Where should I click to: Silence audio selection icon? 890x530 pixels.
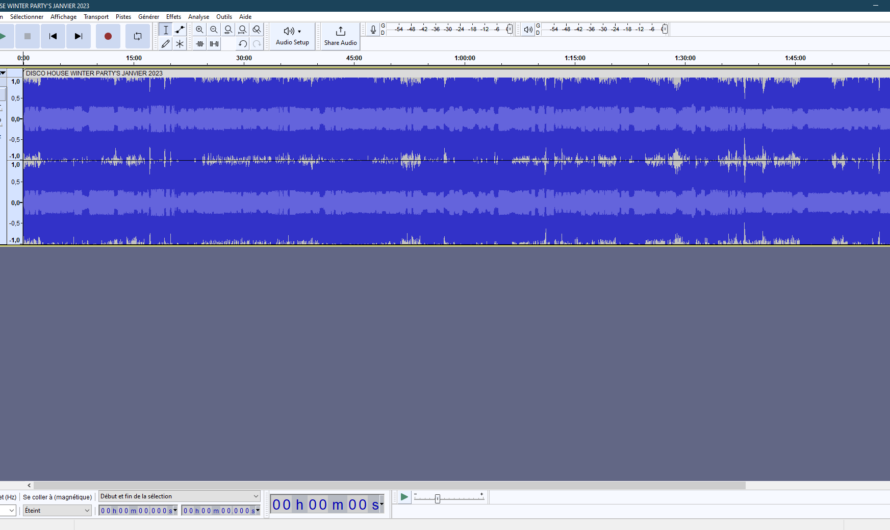point(214,44)
